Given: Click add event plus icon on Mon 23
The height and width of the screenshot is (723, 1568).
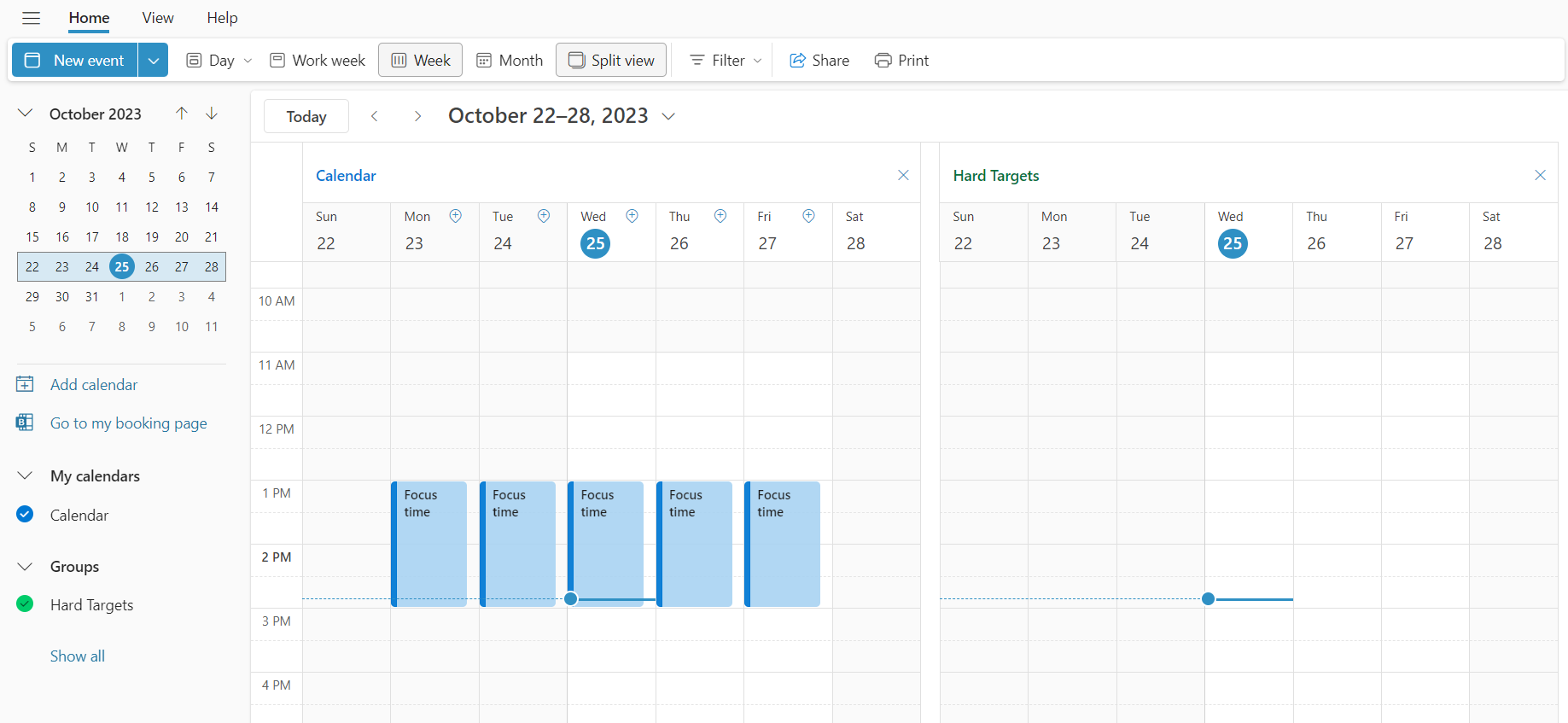Looking at the screenshot, I should 456,216.
